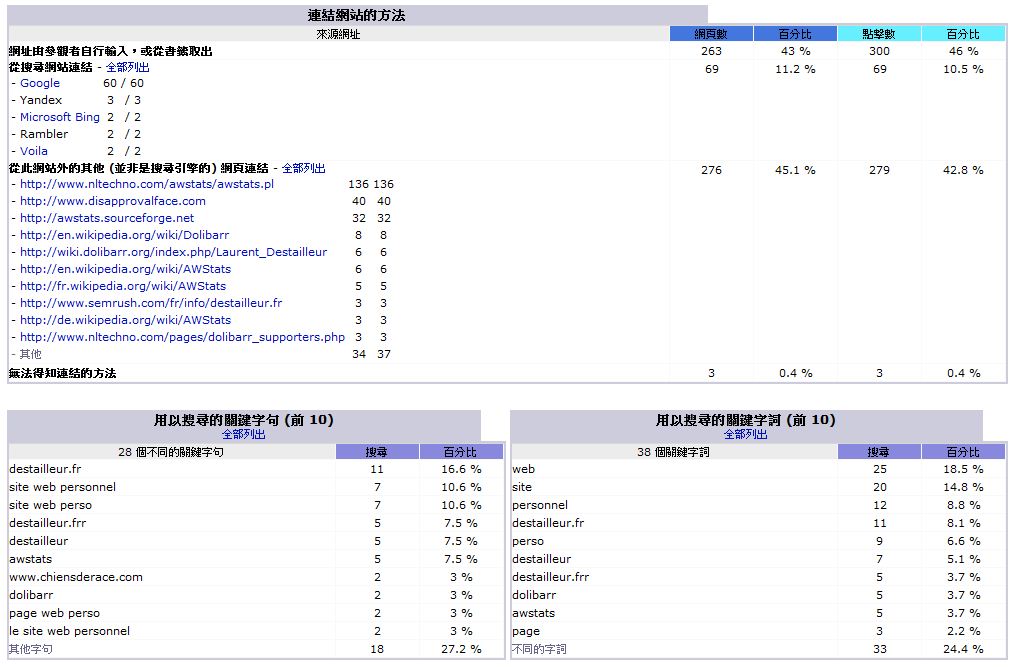Viewport: 1013px width, 667px height.
Task: Click the 27.2 % value for 其他字句
Action: pos(461,649)
